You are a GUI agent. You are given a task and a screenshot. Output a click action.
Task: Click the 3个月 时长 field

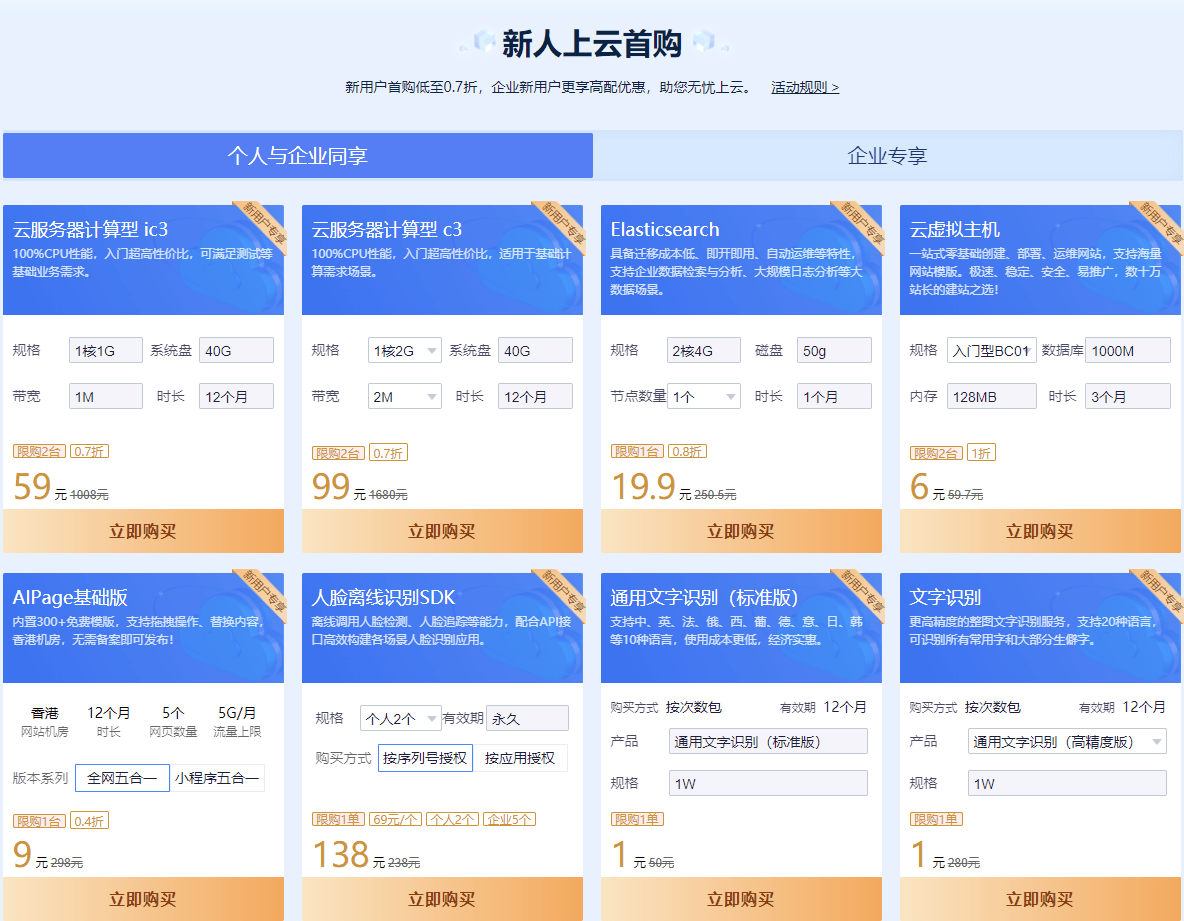(x=1128, y=396)
